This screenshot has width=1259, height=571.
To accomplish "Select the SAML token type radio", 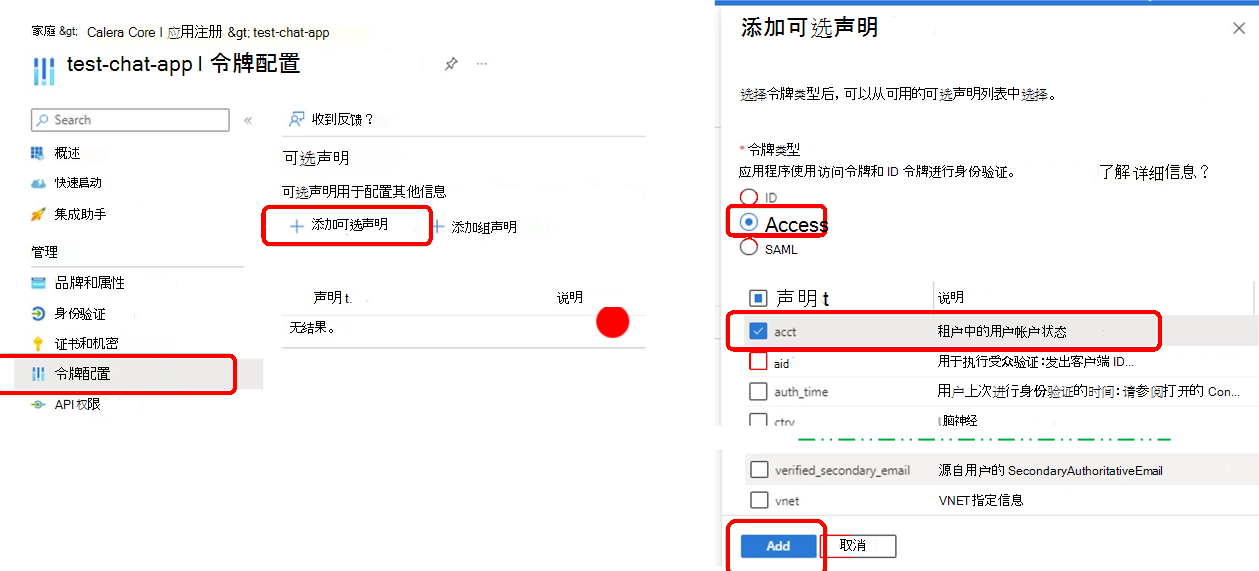I will tap(749, 249).
